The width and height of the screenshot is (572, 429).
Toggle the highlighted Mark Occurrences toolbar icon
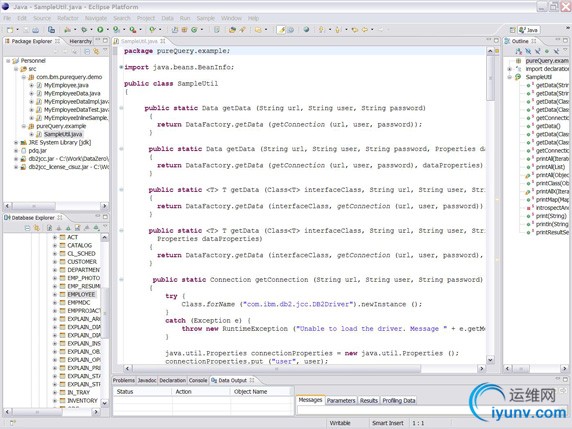pos(281,30)
